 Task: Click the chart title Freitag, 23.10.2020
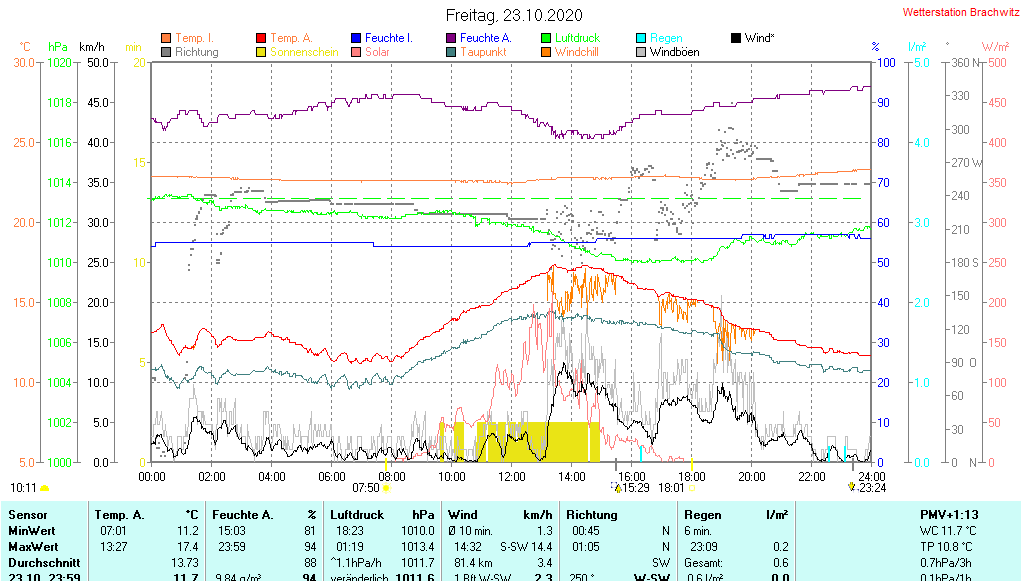tap(513, 15)
